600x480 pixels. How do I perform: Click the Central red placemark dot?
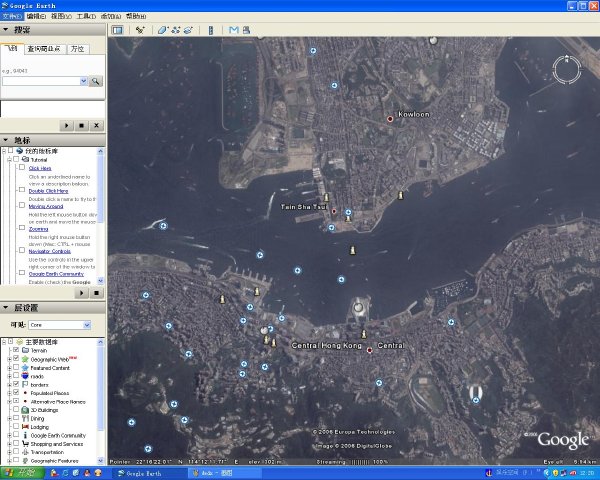[369, 350]
